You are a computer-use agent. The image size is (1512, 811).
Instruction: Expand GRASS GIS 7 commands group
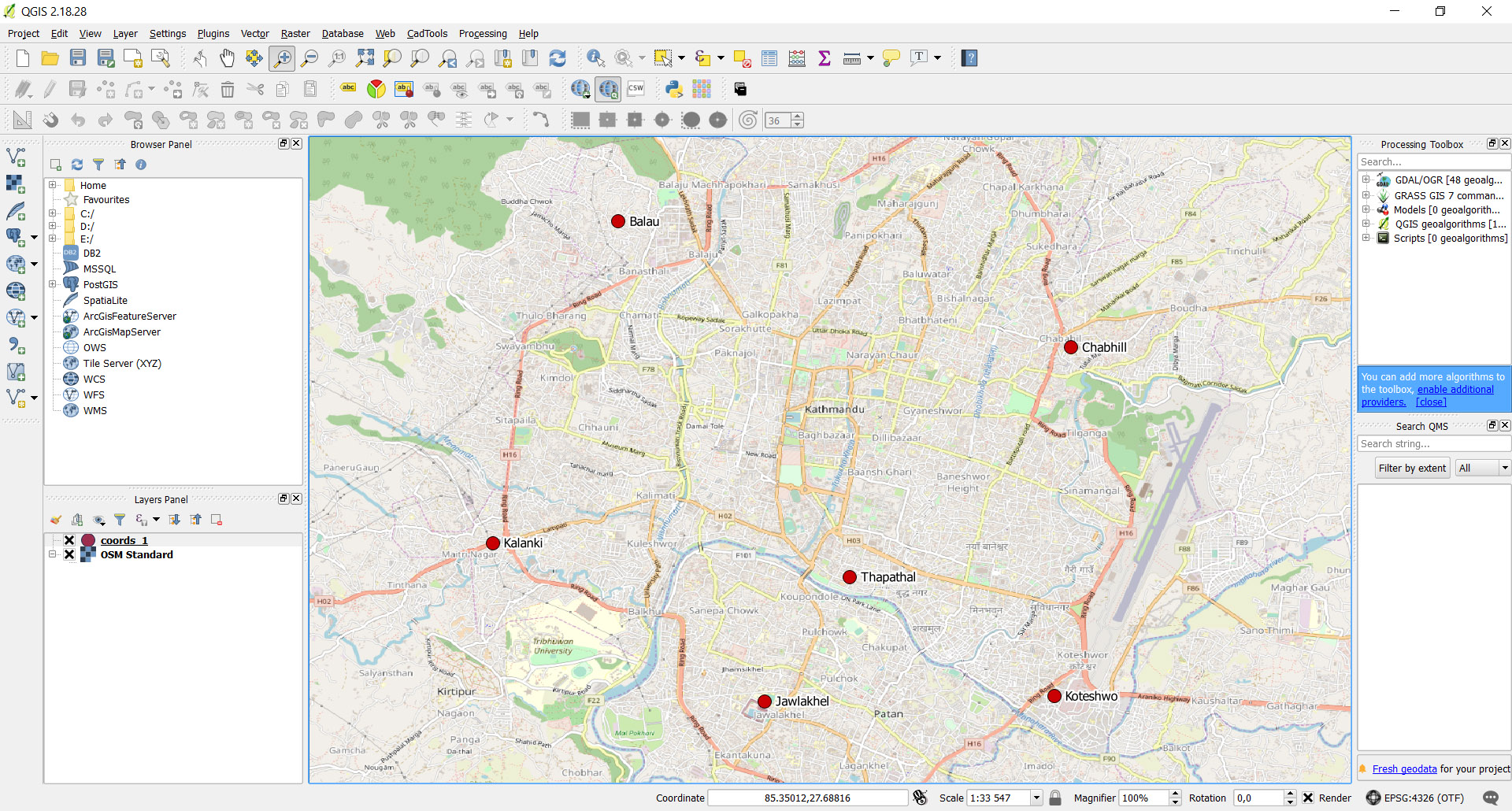(x=1366, y=195)
